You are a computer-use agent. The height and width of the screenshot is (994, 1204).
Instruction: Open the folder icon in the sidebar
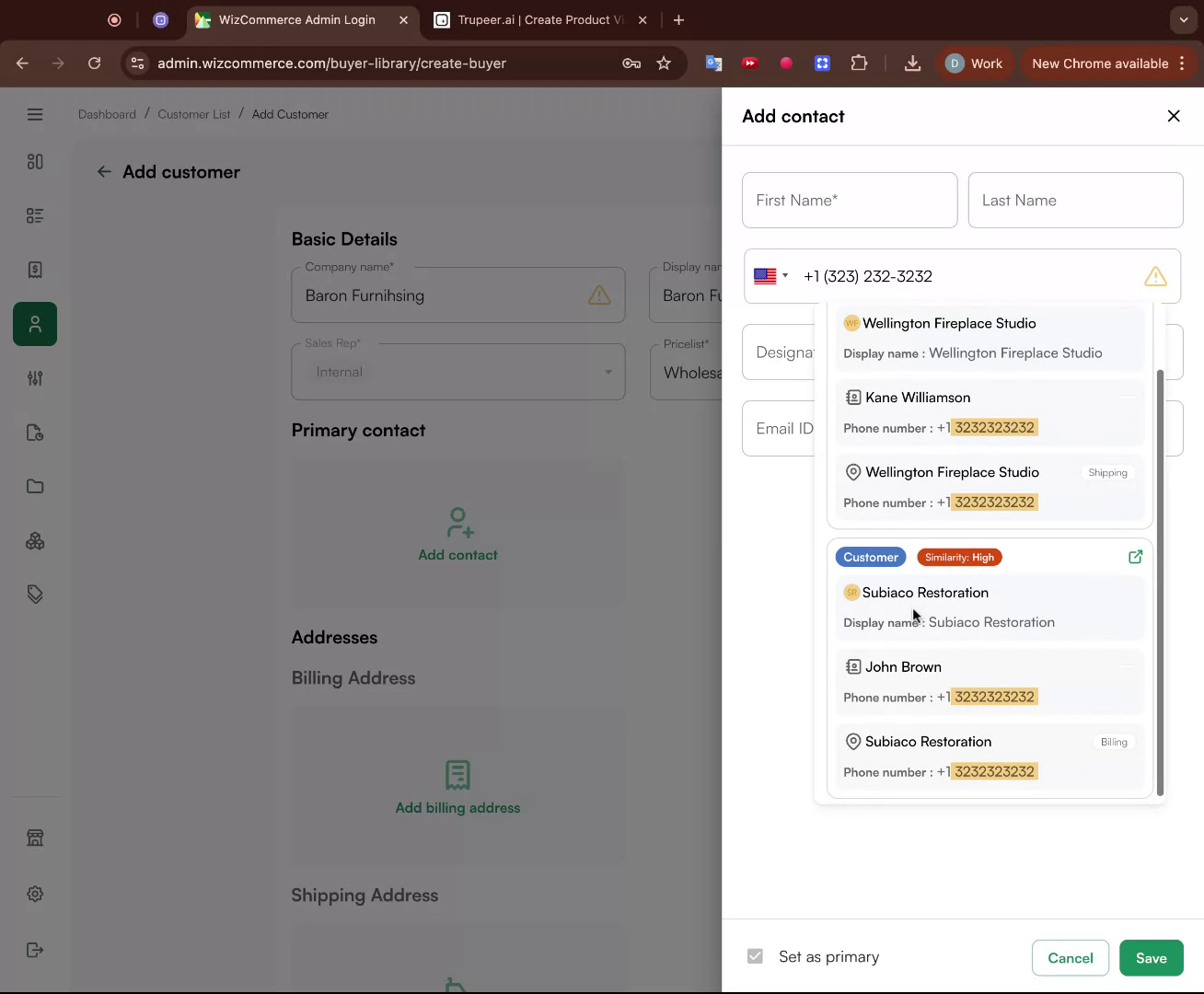click(35, 486)
